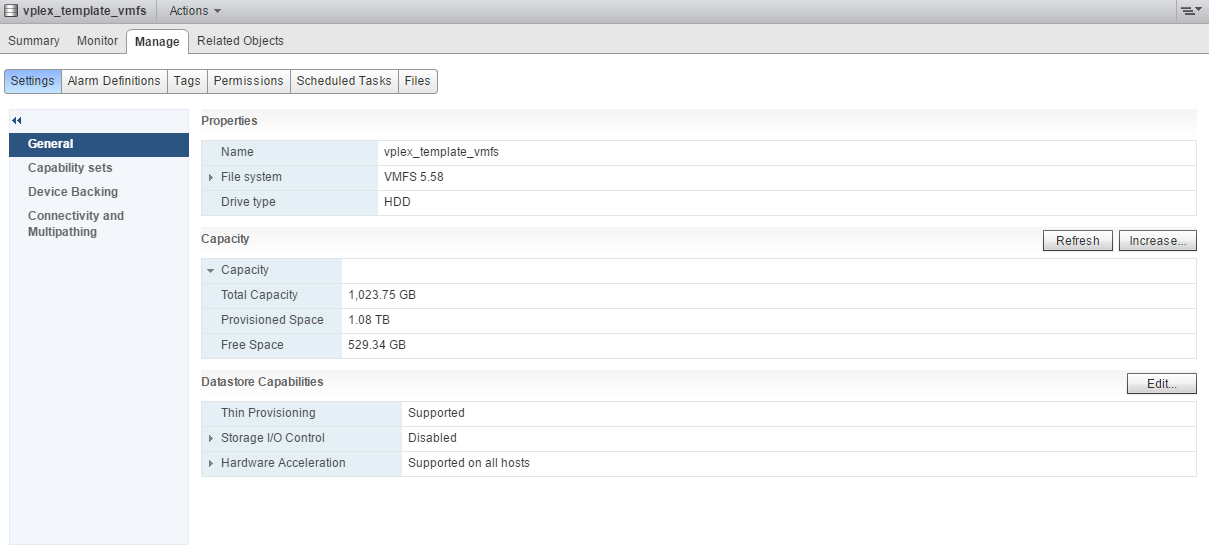Open the Monitor tab
Screen dimensions: 1209x548
coord(97,41)
